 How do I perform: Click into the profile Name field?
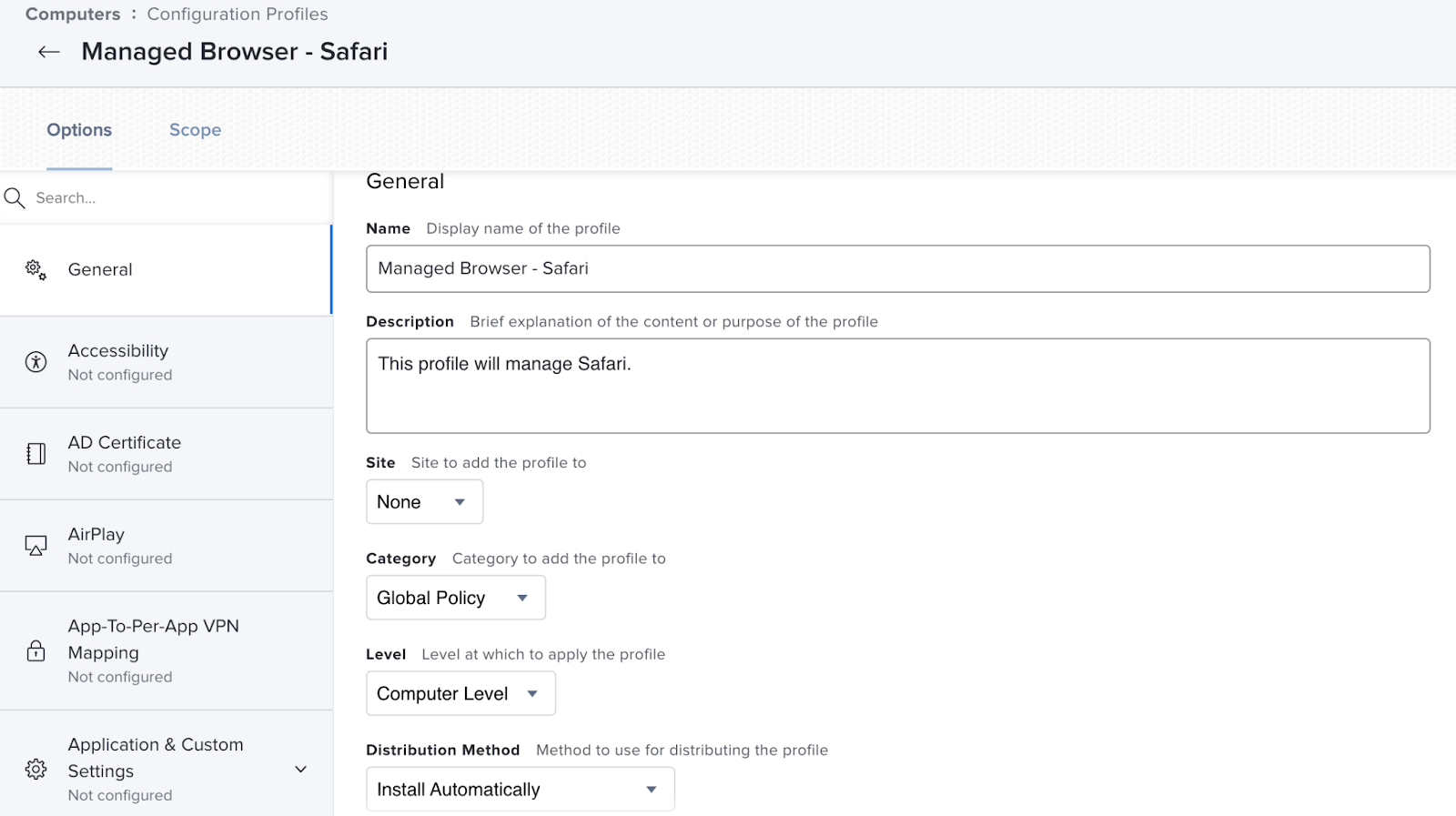tap(897, 268)
